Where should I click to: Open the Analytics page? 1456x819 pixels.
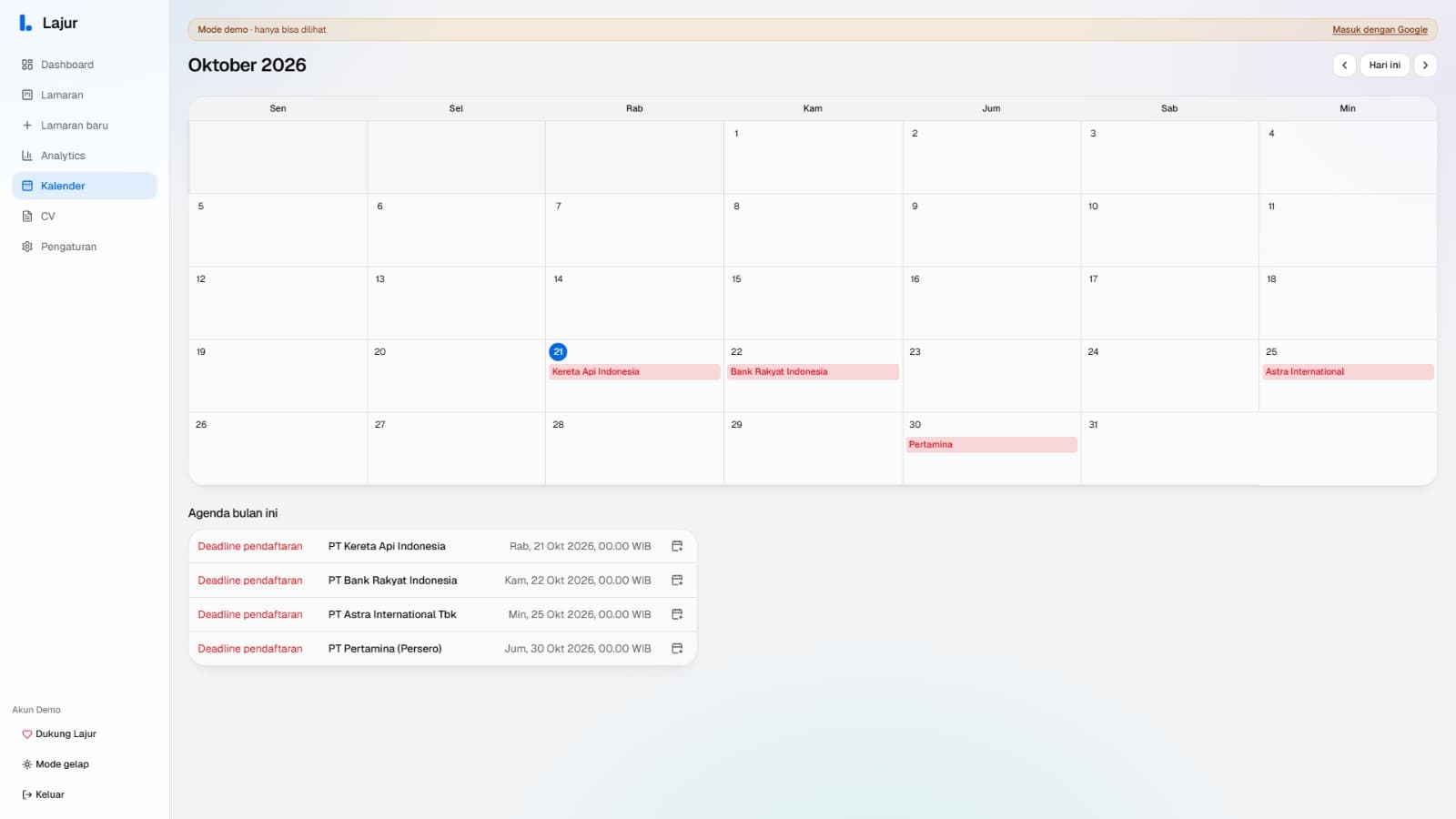pyautogui.click(x=84, y=156)
